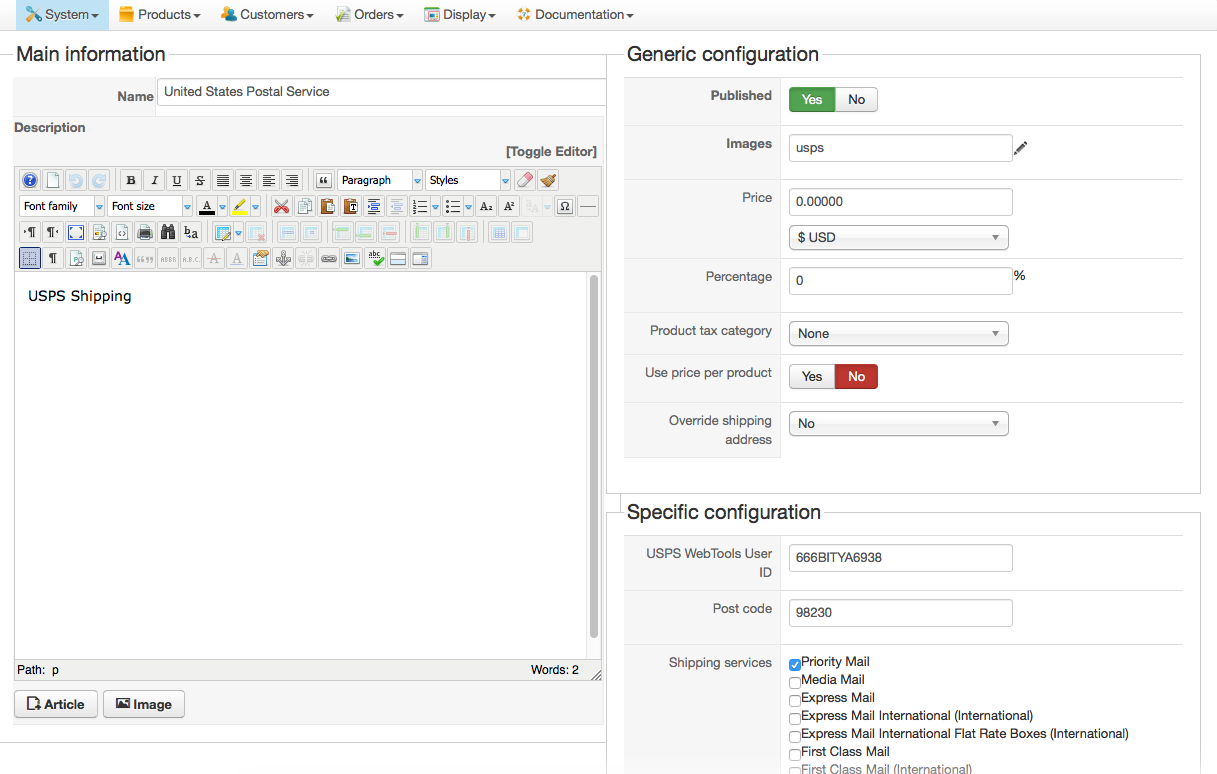This screenshot has height=774, width=1217.
Task: Open the Orders menu
Action: [370, 15]
